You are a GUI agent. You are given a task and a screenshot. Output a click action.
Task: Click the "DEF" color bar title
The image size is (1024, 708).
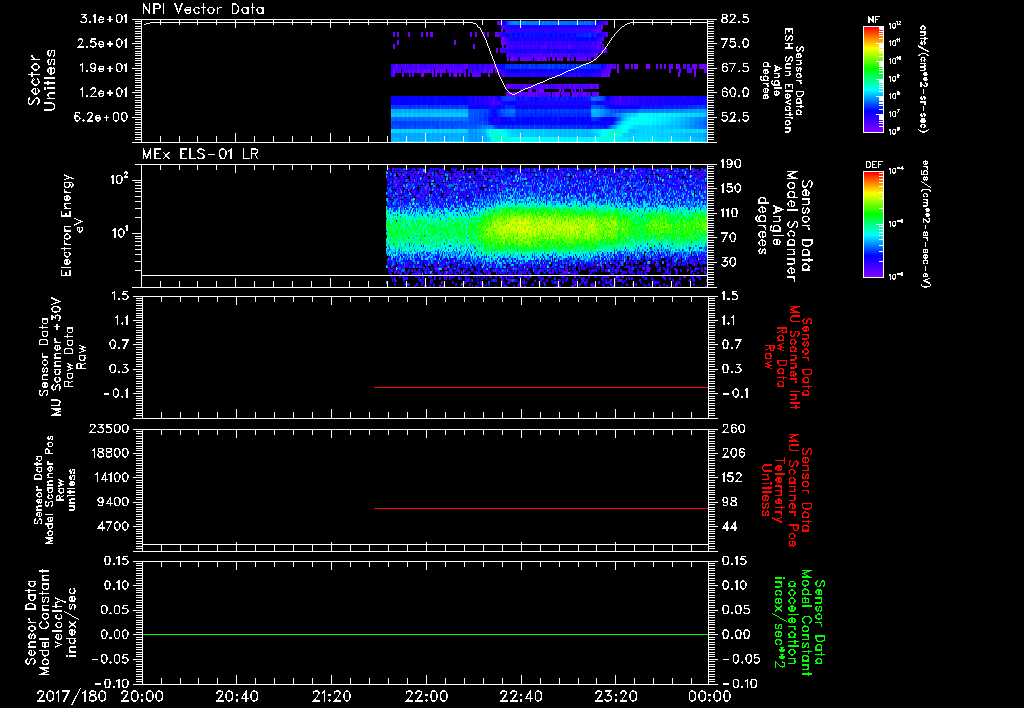click(x=873, y=165)
